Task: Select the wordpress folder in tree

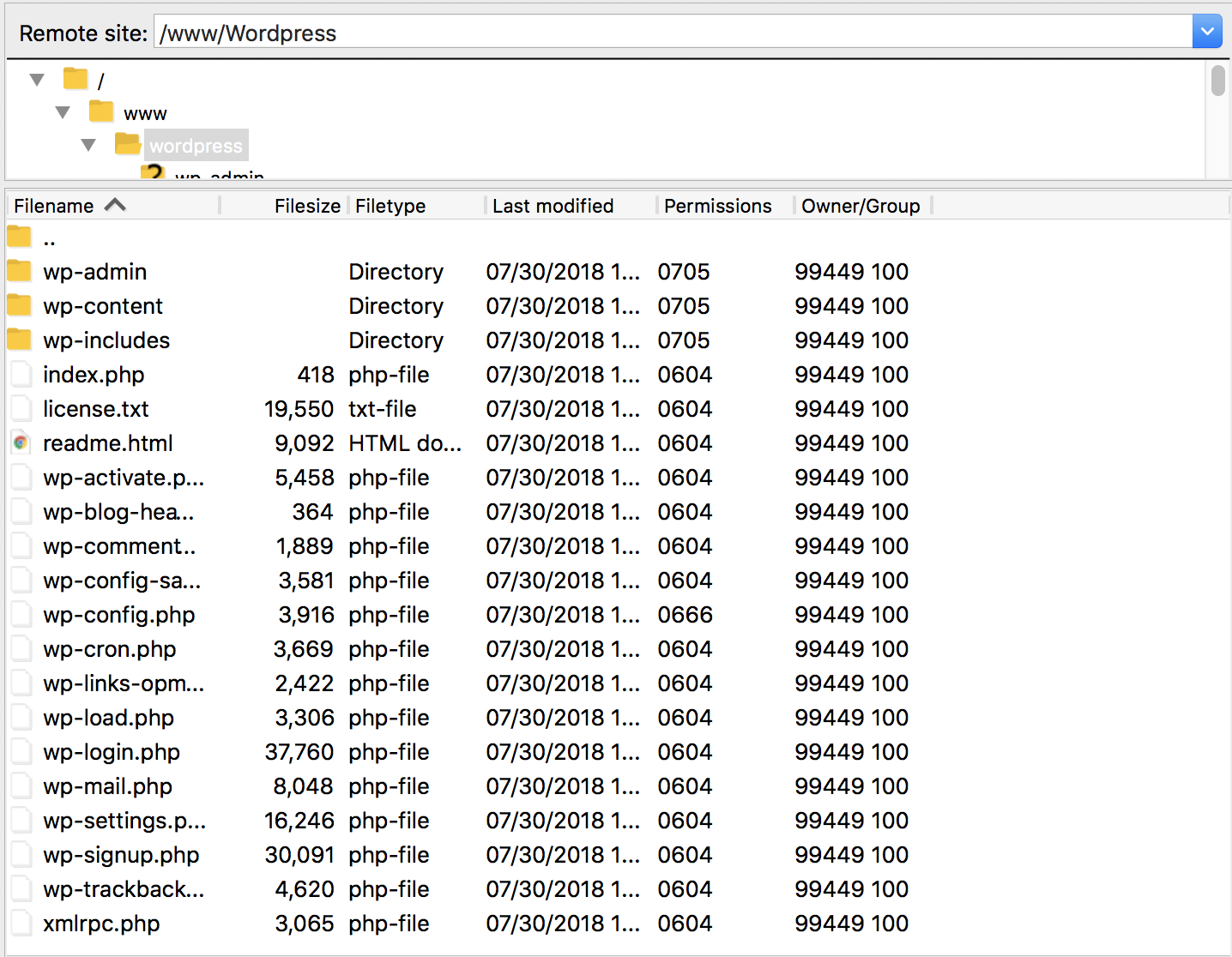Action: (x=196, y=146)
